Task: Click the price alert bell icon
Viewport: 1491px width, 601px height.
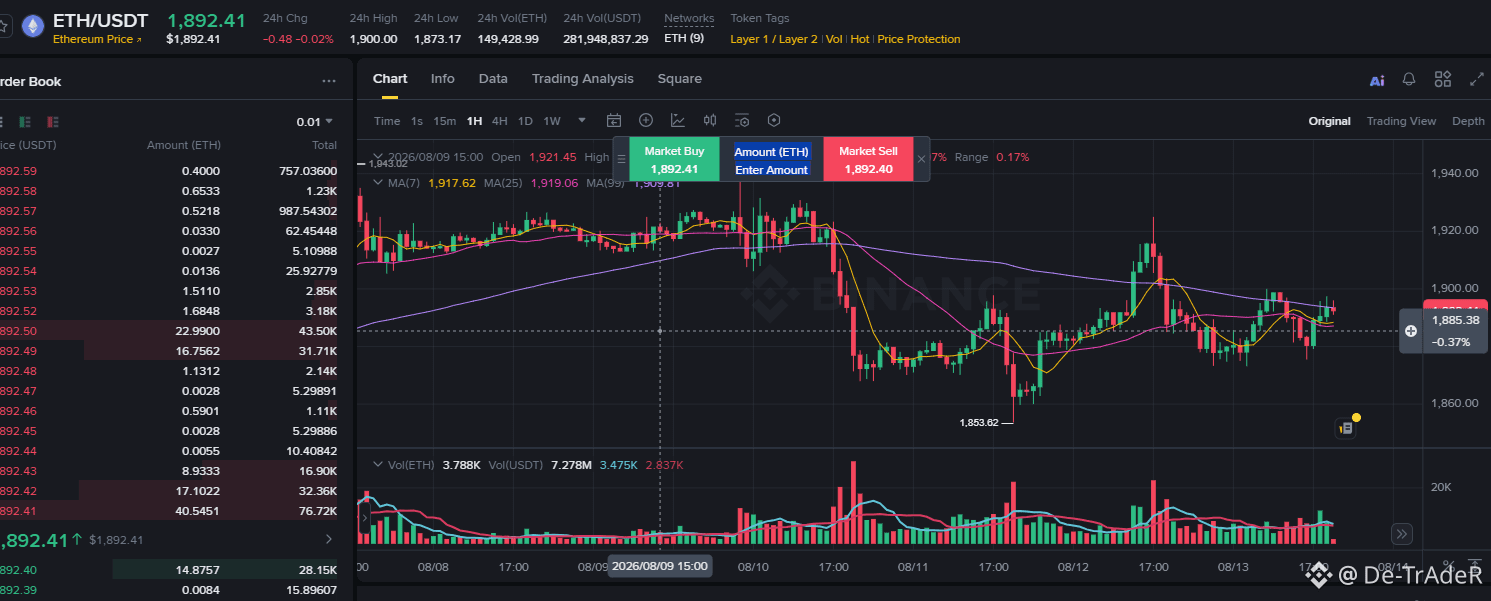Action: click(1409, 79)
